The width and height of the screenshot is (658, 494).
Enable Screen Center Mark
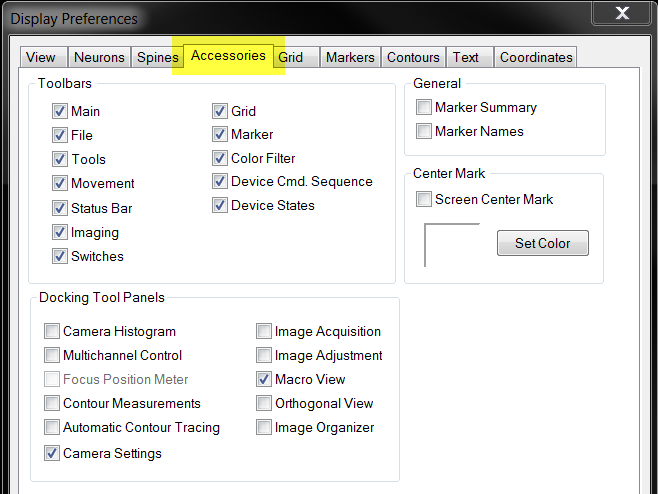tap(423, 199)
